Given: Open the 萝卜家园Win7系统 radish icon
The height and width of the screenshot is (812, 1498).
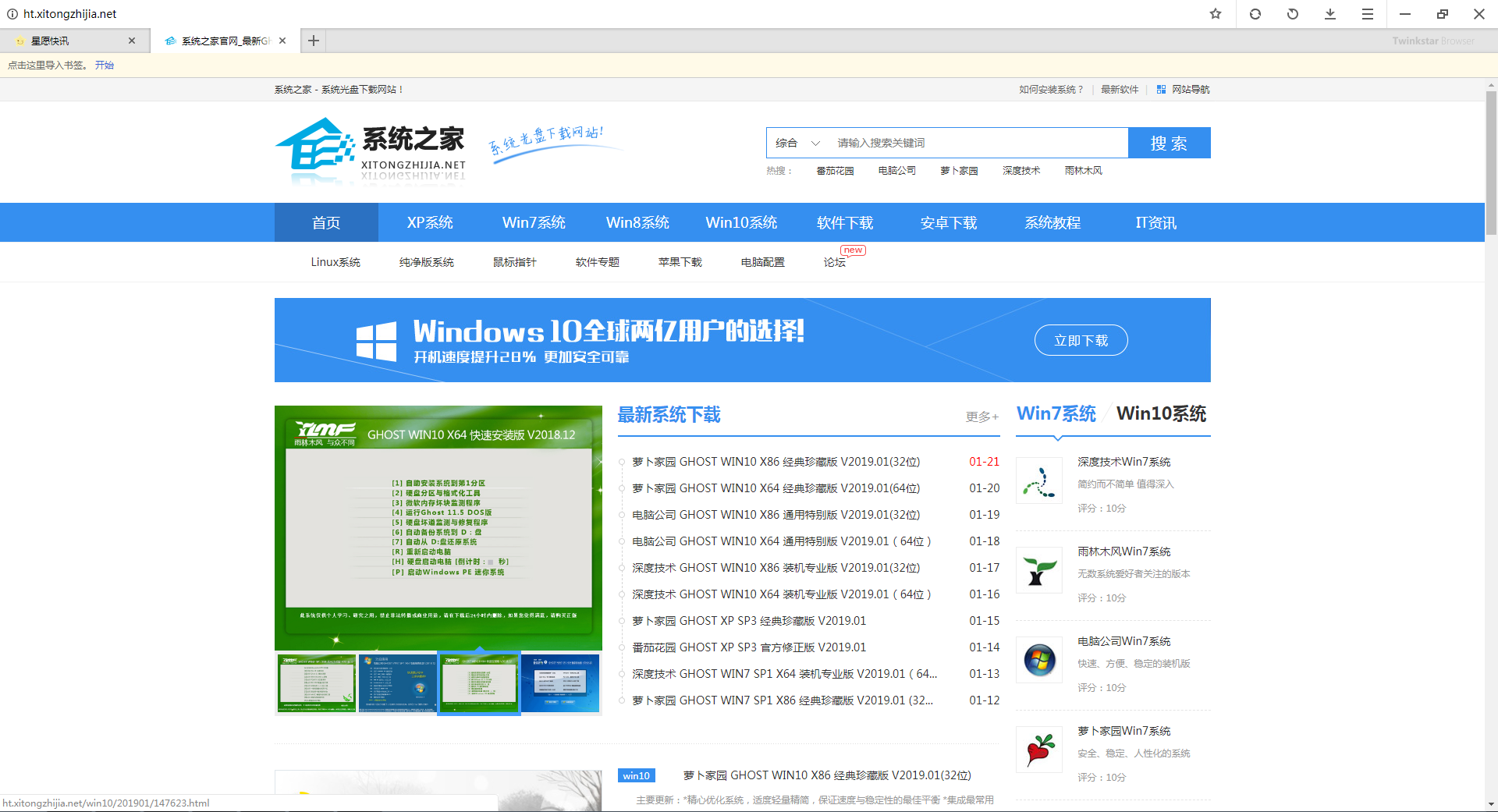Looking at the screenshot, I should click(x=1039, y=750).
